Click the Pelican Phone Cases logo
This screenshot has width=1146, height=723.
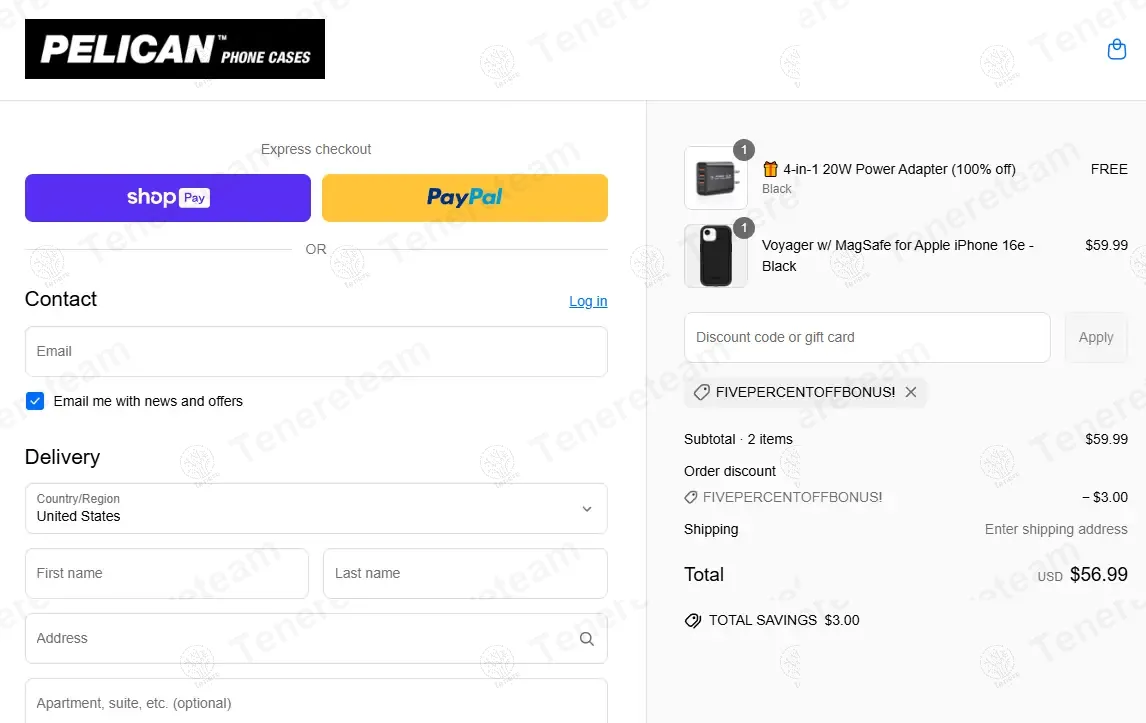tap(175, 49)
